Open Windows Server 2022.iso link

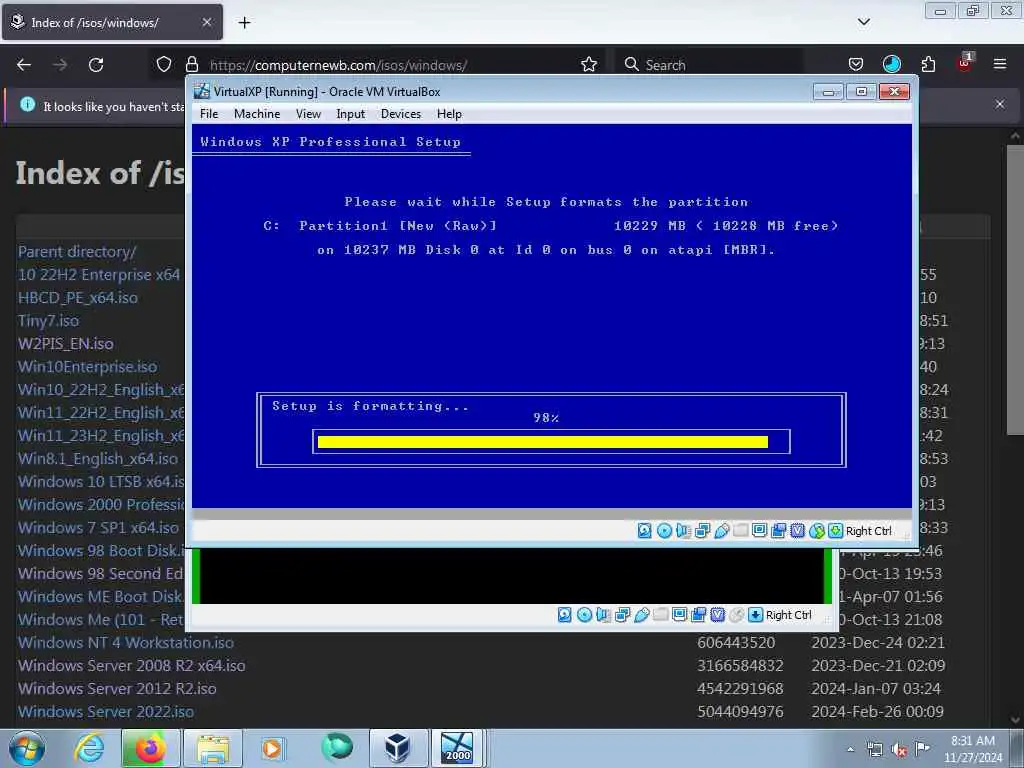point(106,711)
